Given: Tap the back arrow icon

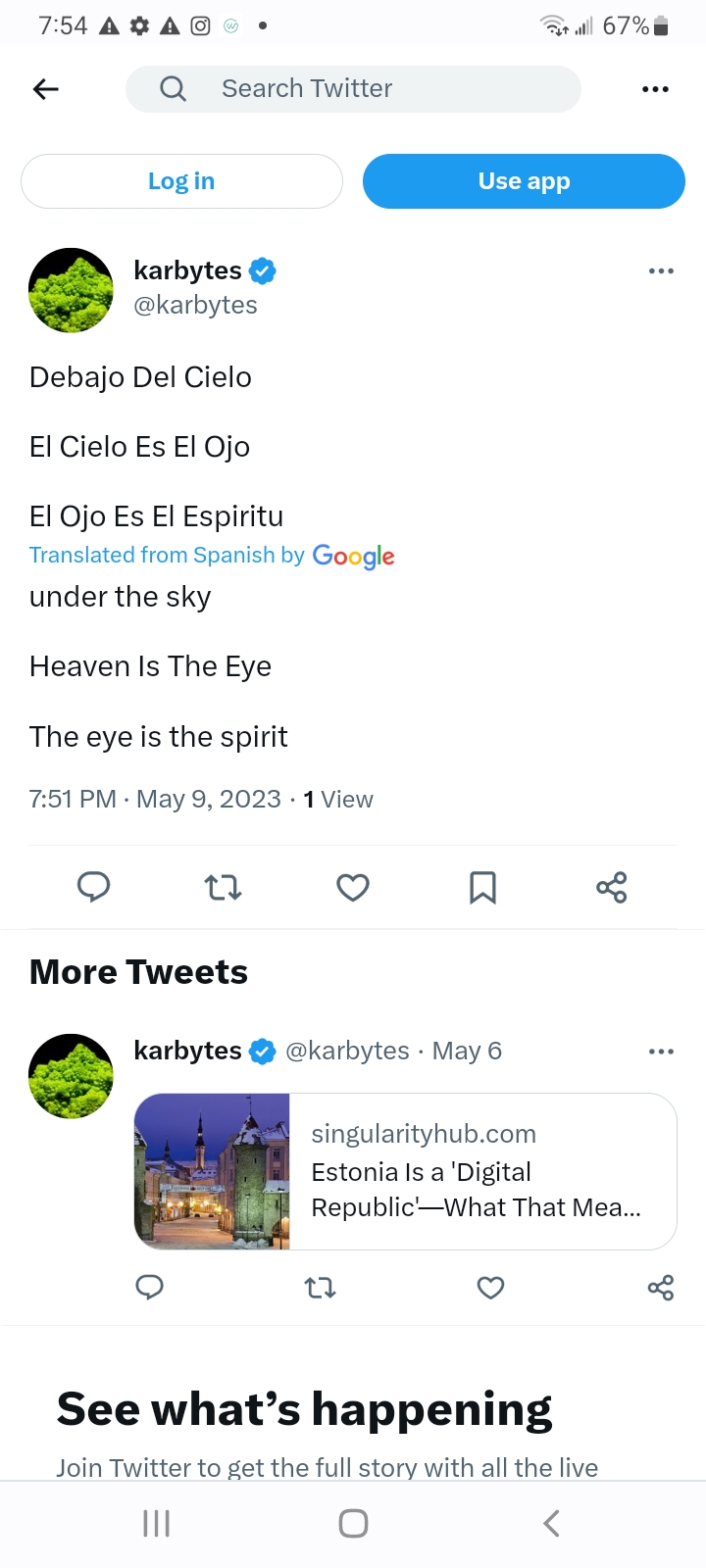Looking at the screenshot, I should [x=46, y=89].
